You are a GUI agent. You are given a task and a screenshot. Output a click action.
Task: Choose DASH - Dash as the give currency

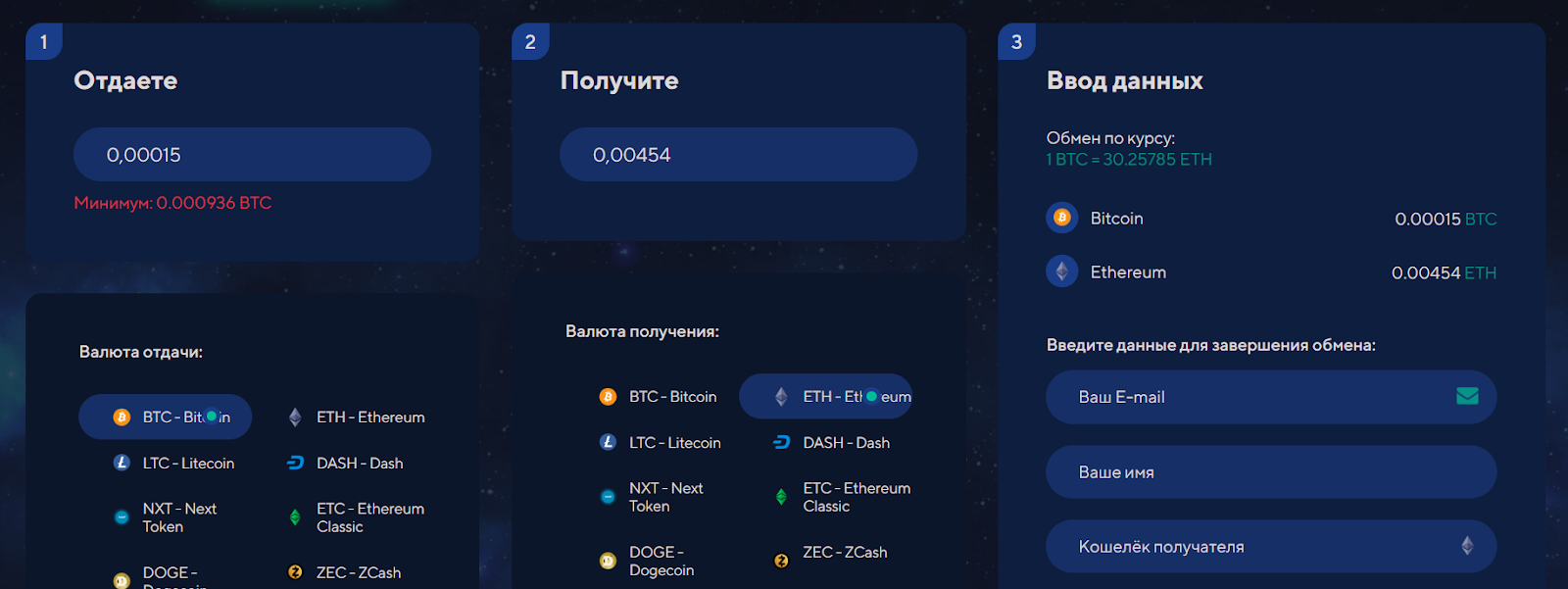point(359,463)
